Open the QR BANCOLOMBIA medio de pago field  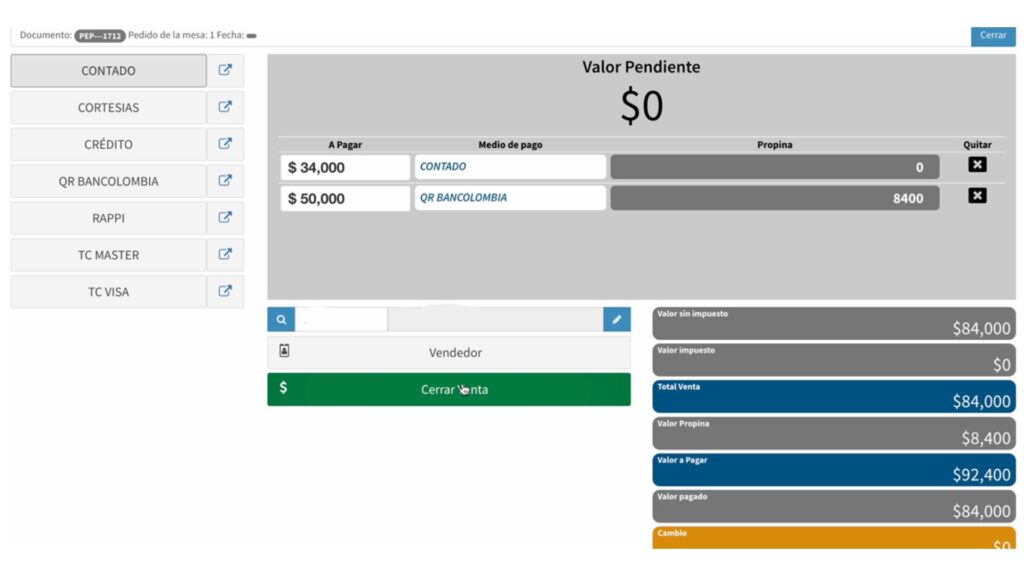pos(510,198)
